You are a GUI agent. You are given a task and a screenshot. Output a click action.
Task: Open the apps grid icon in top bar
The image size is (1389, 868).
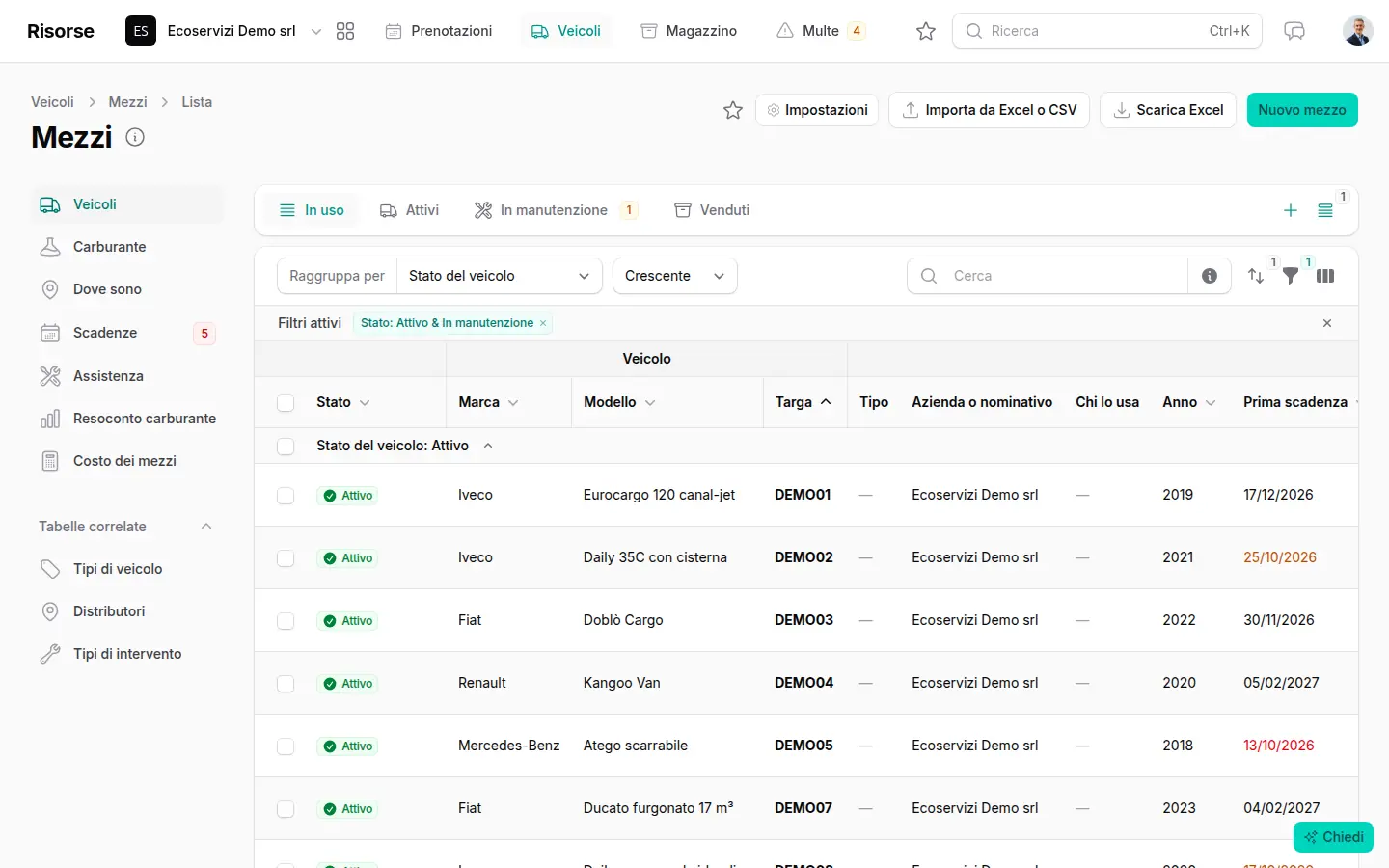pos(345,31)
